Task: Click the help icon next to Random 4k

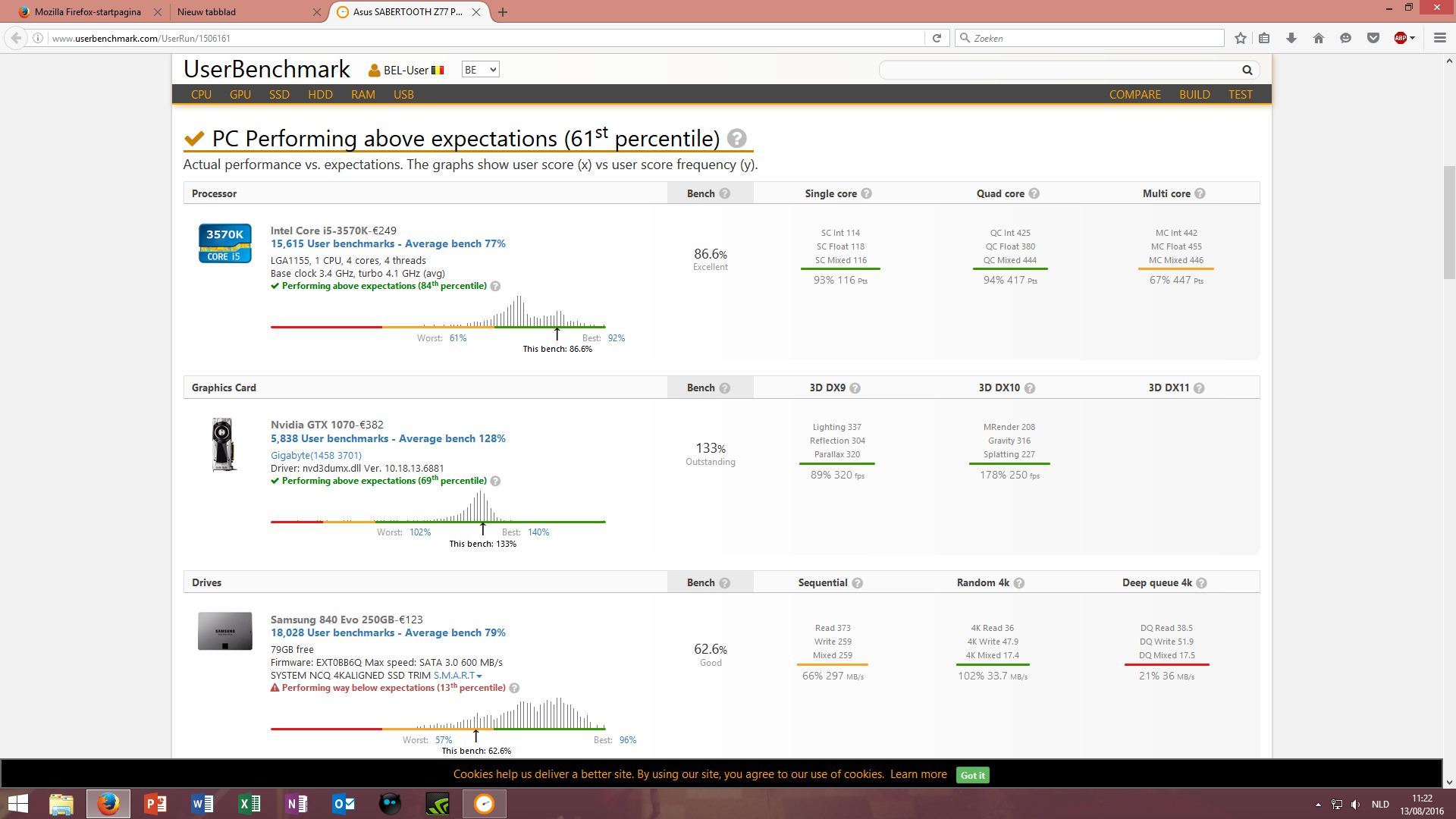Action: 1019,582
